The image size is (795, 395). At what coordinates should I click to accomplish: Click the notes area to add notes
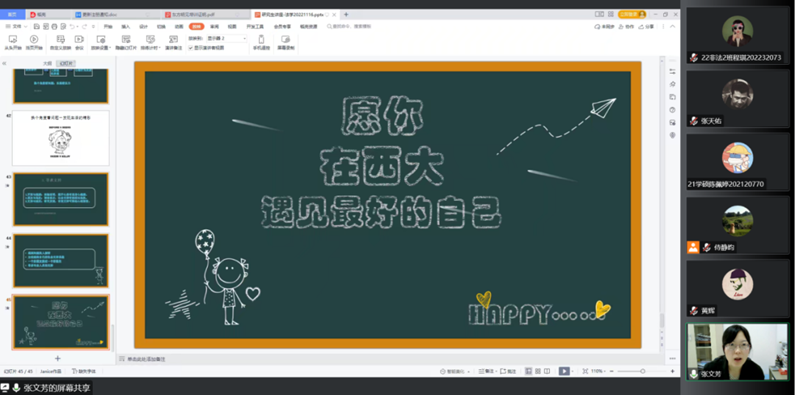[388, 359]
